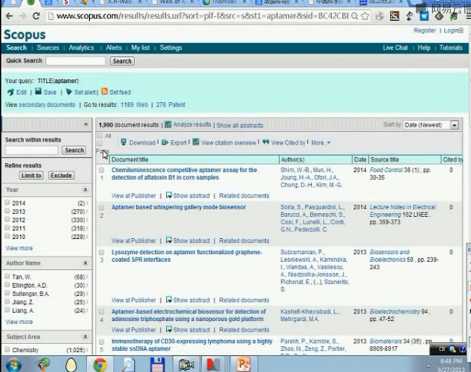Click the View Cited by quote icon

266,142
